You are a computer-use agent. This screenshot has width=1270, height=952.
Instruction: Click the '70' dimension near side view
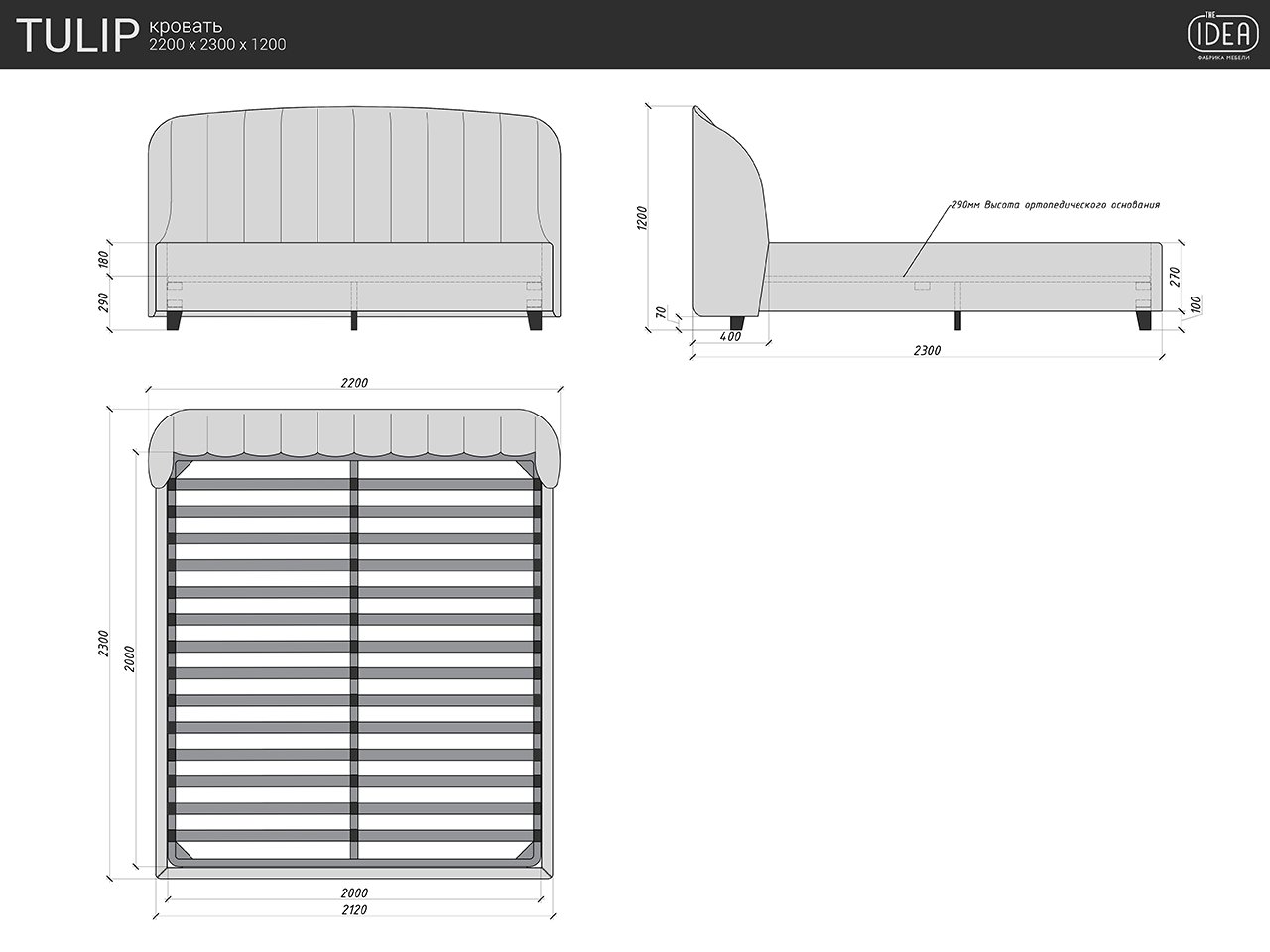pos(663,313)
